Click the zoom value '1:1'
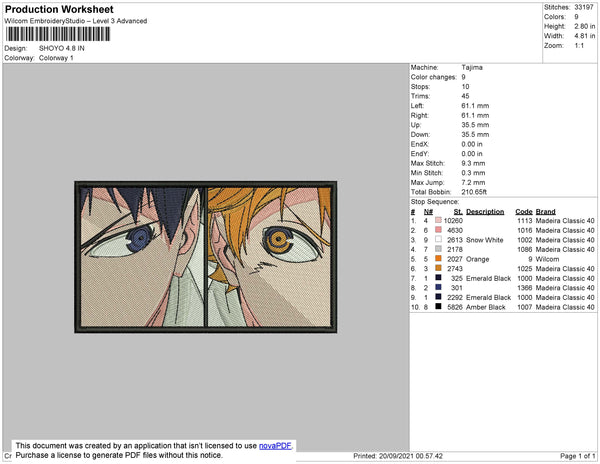This screenshot has width=600, height=464. (579, 46)
